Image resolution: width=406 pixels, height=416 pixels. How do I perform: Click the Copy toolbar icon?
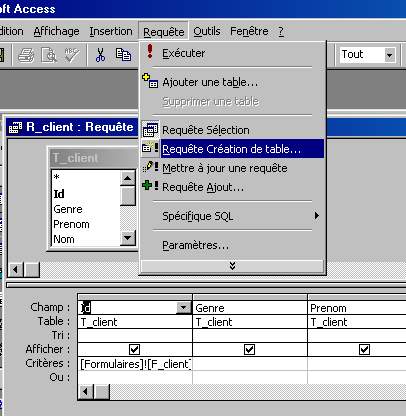tap(123, 55)
